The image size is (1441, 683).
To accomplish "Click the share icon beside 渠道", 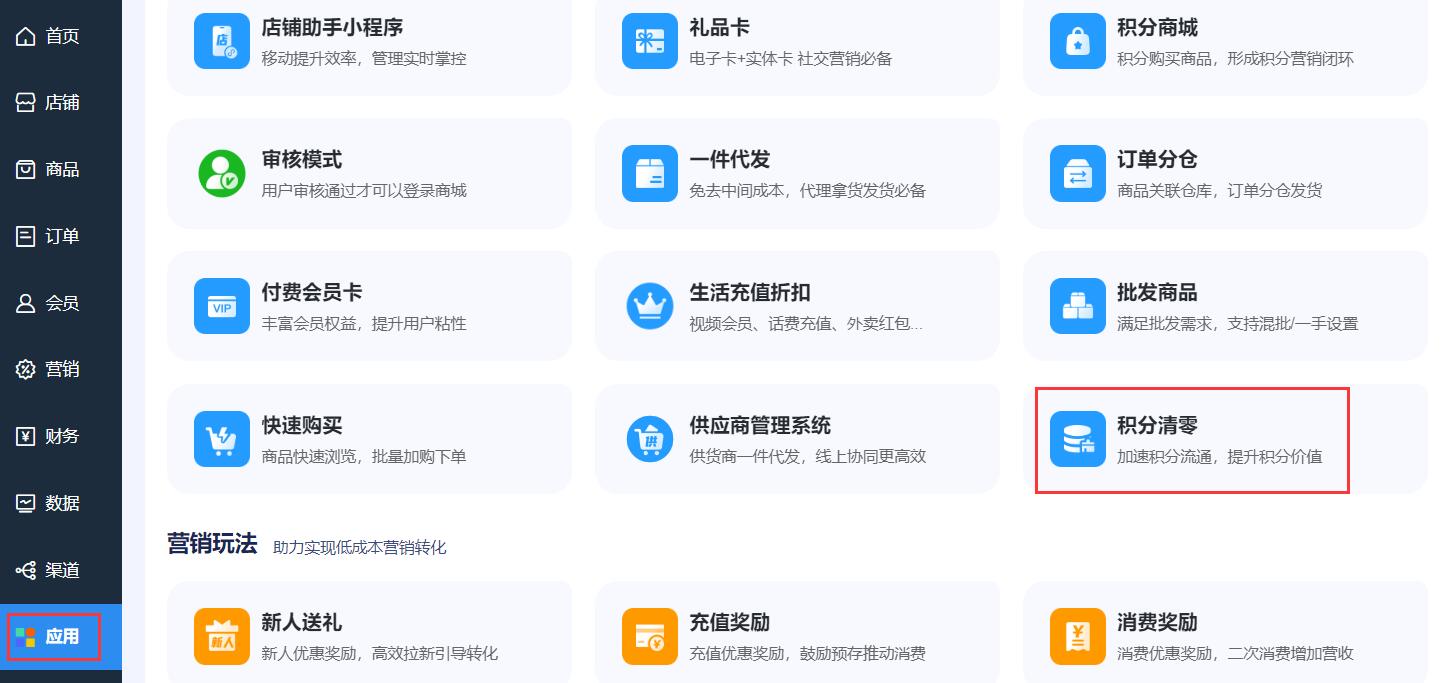I will [25, 570].
